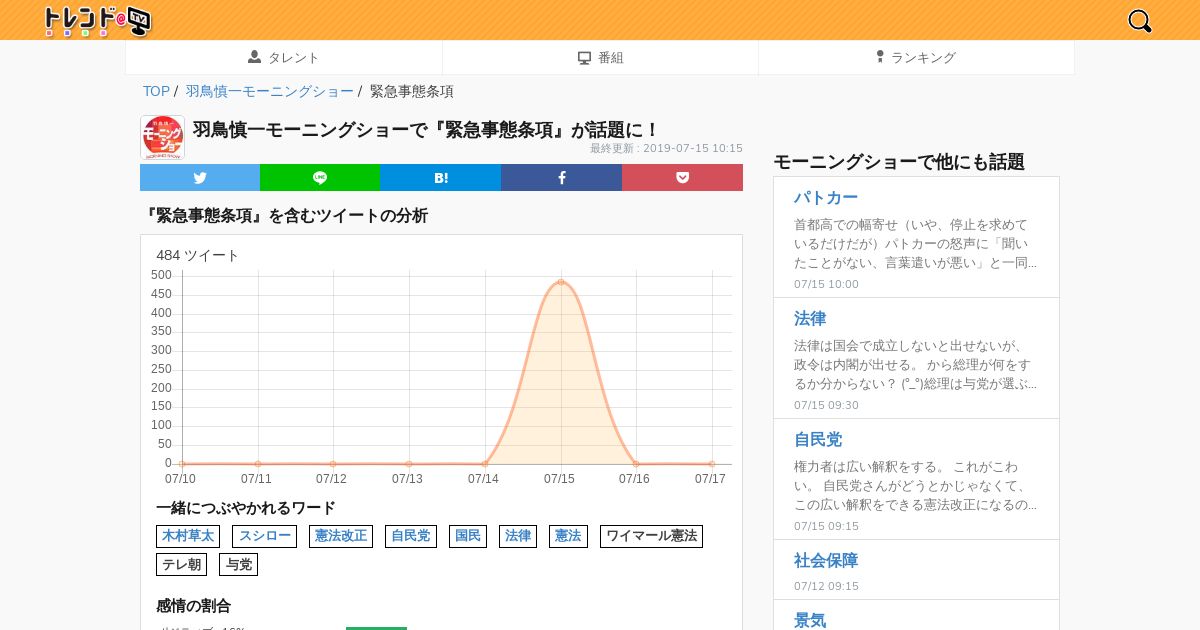This screenshot has width=1200, height=630.
Task: Click the 07/15 10:00 timestamp under パトカー
Action: [x=826, y=284]
